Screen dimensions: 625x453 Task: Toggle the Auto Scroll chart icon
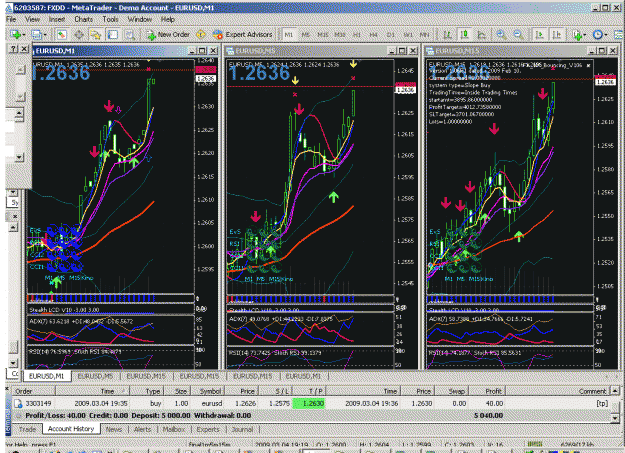click(x=540, y=35)
